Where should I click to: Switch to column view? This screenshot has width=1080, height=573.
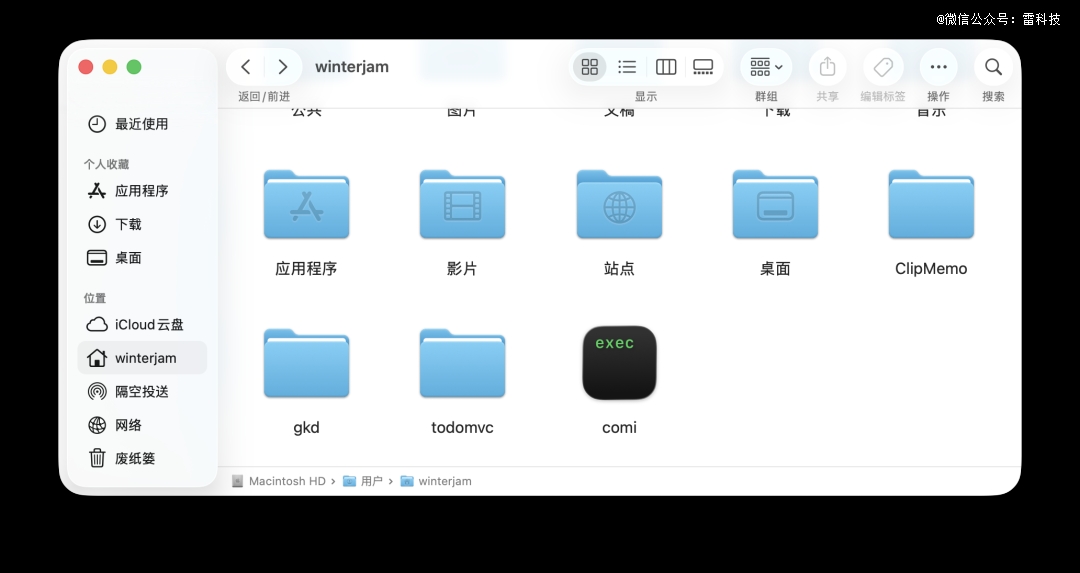pyautogui.click(x=666, y=67)
